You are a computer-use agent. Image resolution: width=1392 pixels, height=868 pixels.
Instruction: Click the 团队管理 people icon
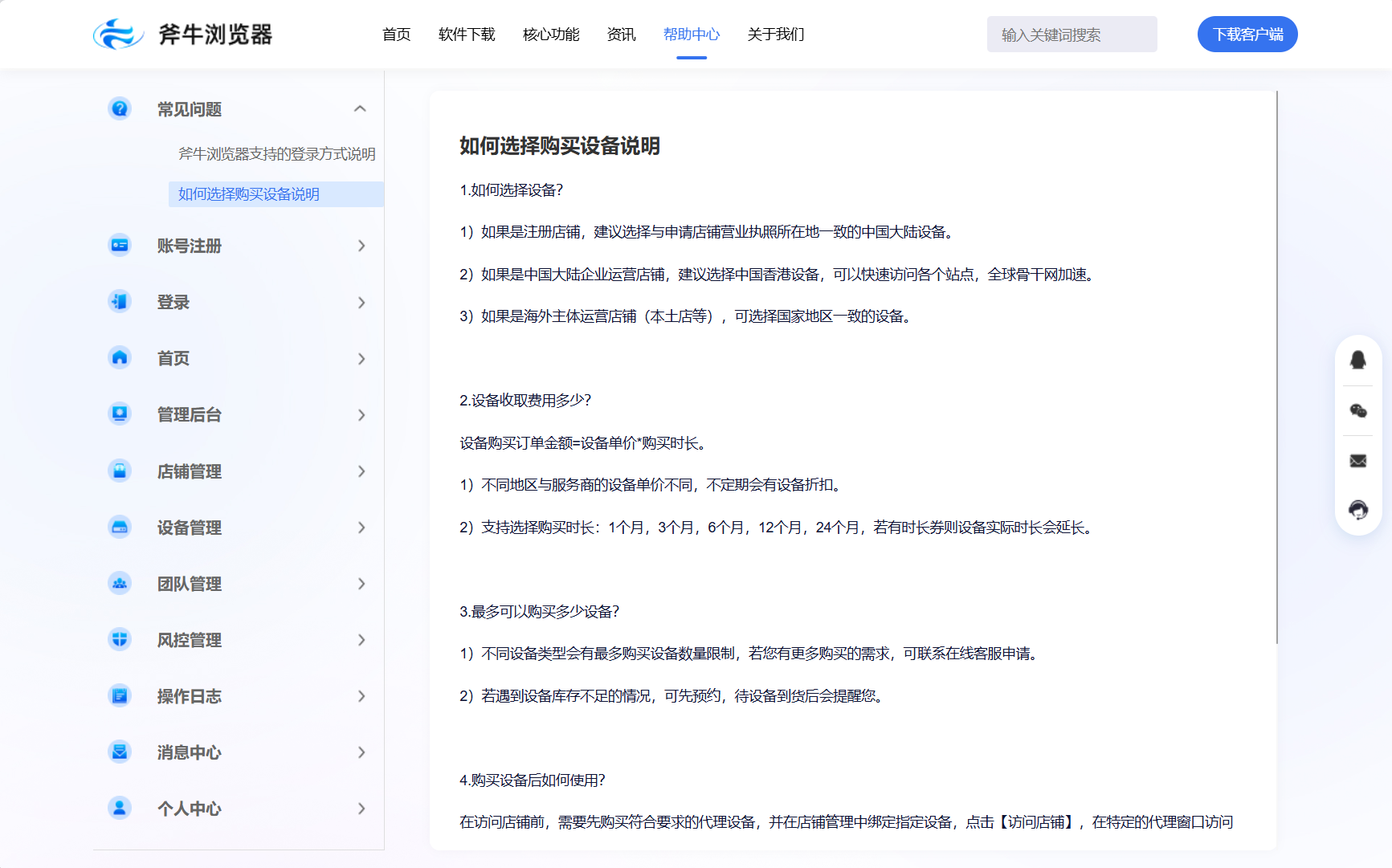[x=119, y=584]
